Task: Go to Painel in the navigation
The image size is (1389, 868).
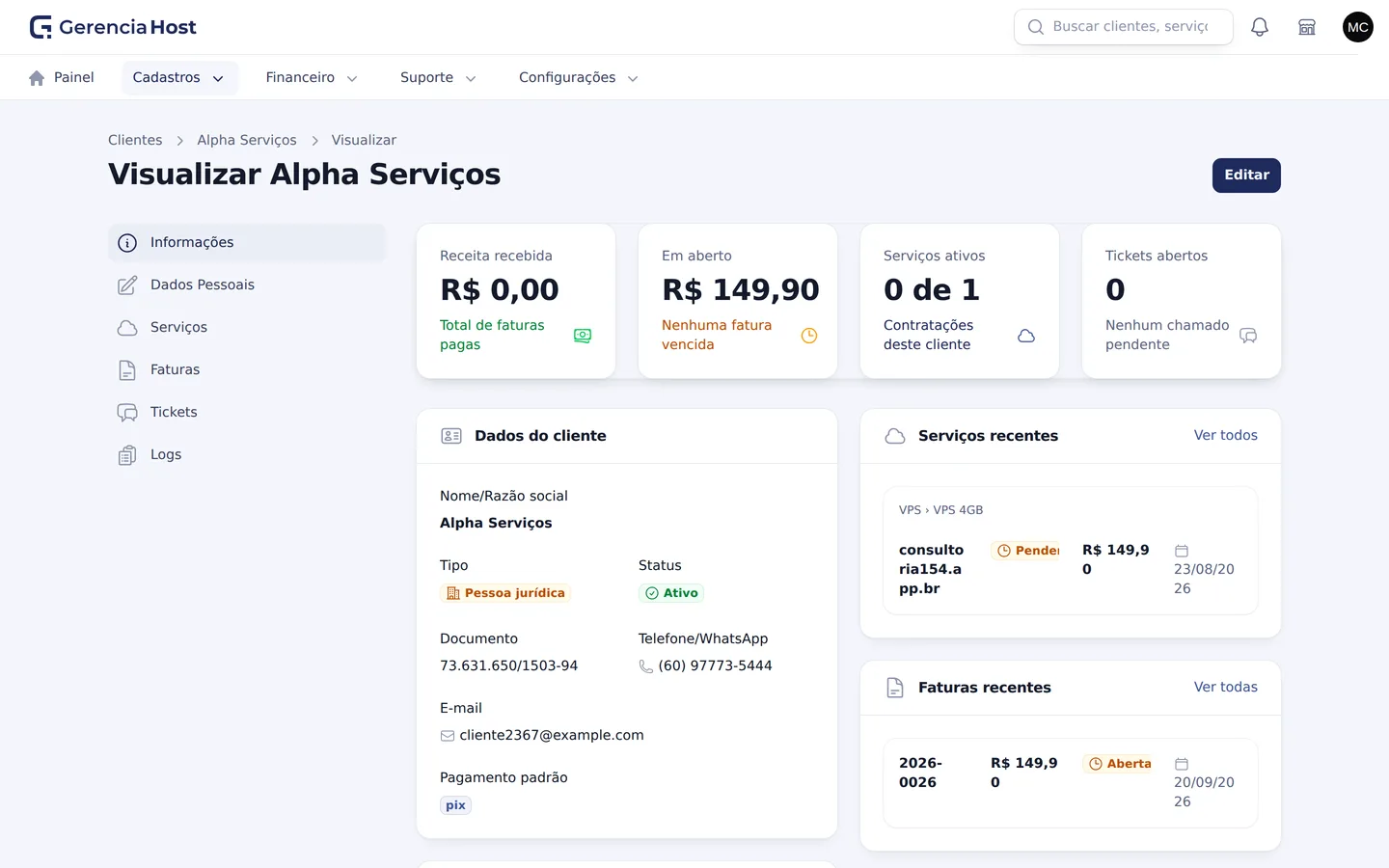Action: coord(62,78)
